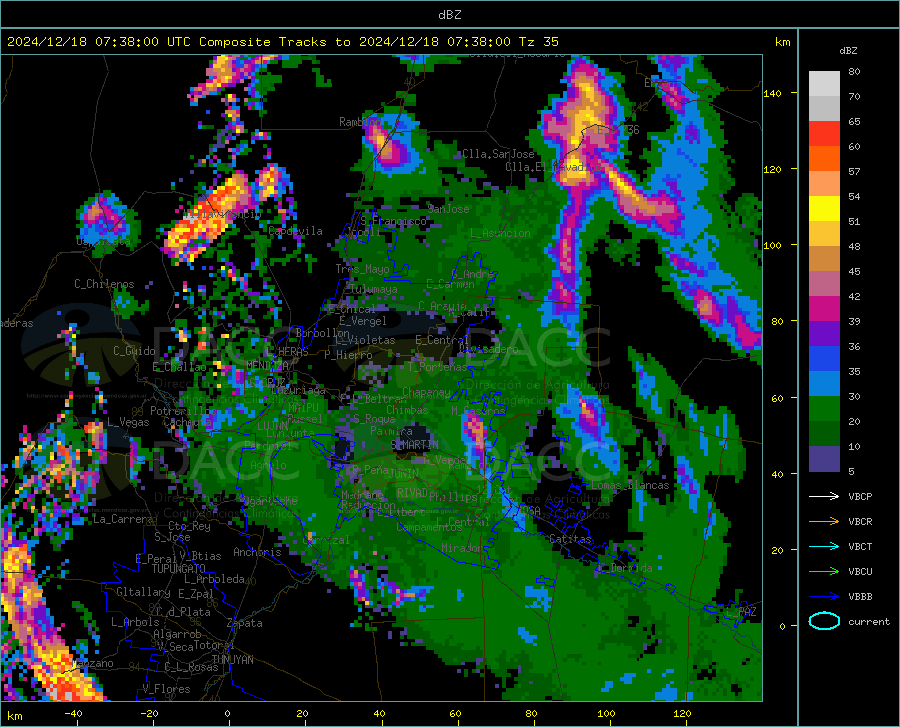Viewport: 900px width, 727px height.
Task: Click the 'VBCT' legend label
Action: (x=860, y=546)
